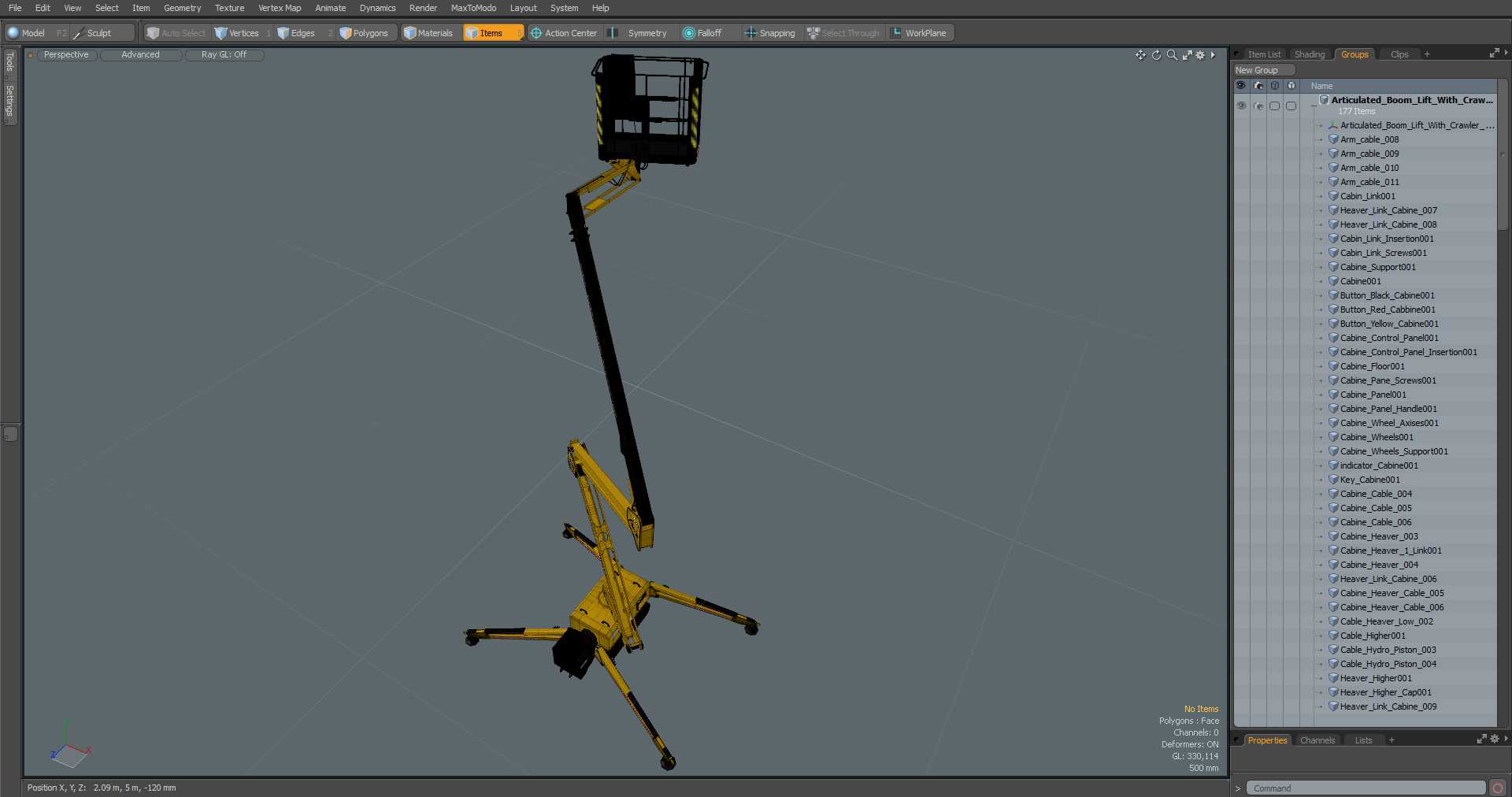This screenshot has height=797, width=1512.
Task: Click the mesh icon next to Cabine001
Action: click(x=1333, y=281)
